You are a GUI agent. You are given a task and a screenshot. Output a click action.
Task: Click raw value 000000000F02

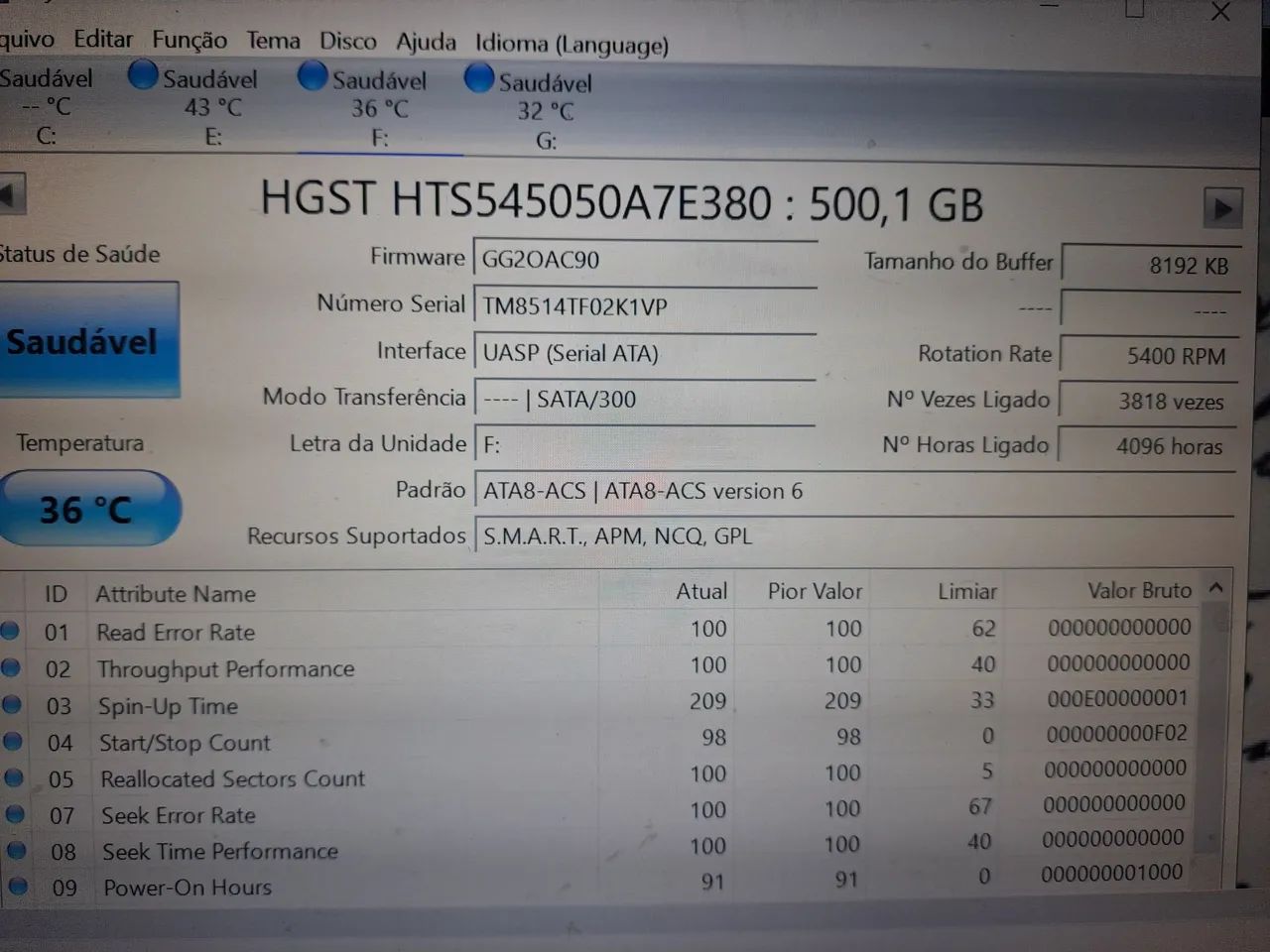pos(1116,734)
